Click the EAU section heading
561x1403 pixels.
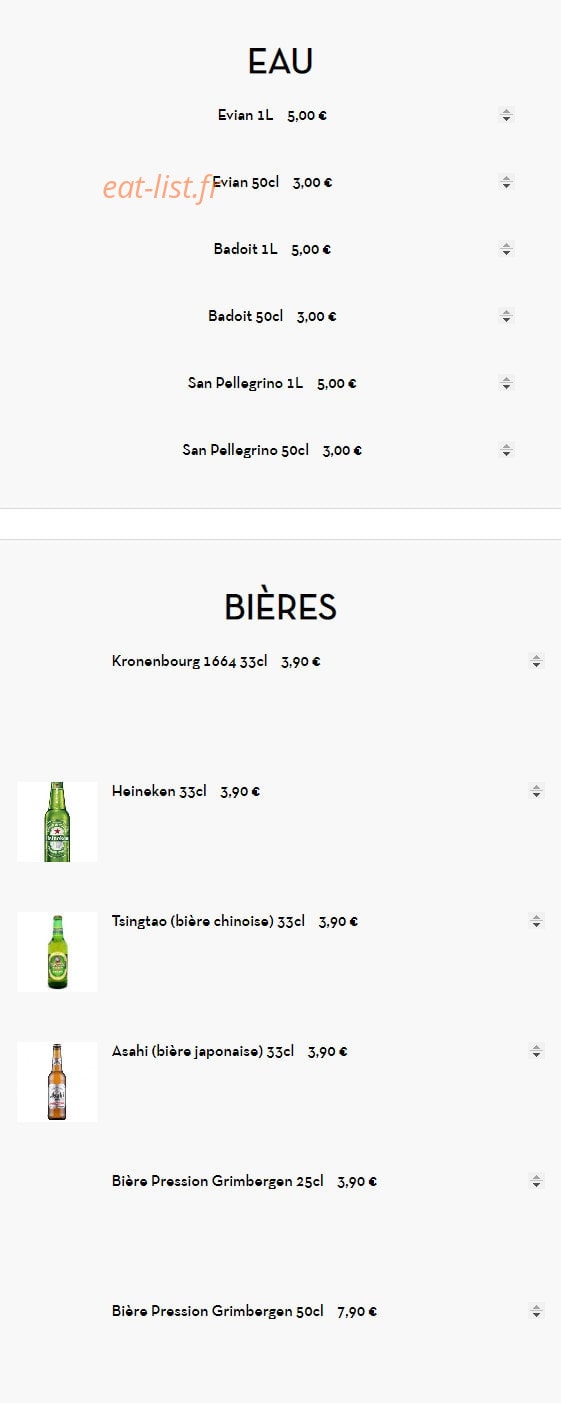pyautogui.click(x=280, y=61)
